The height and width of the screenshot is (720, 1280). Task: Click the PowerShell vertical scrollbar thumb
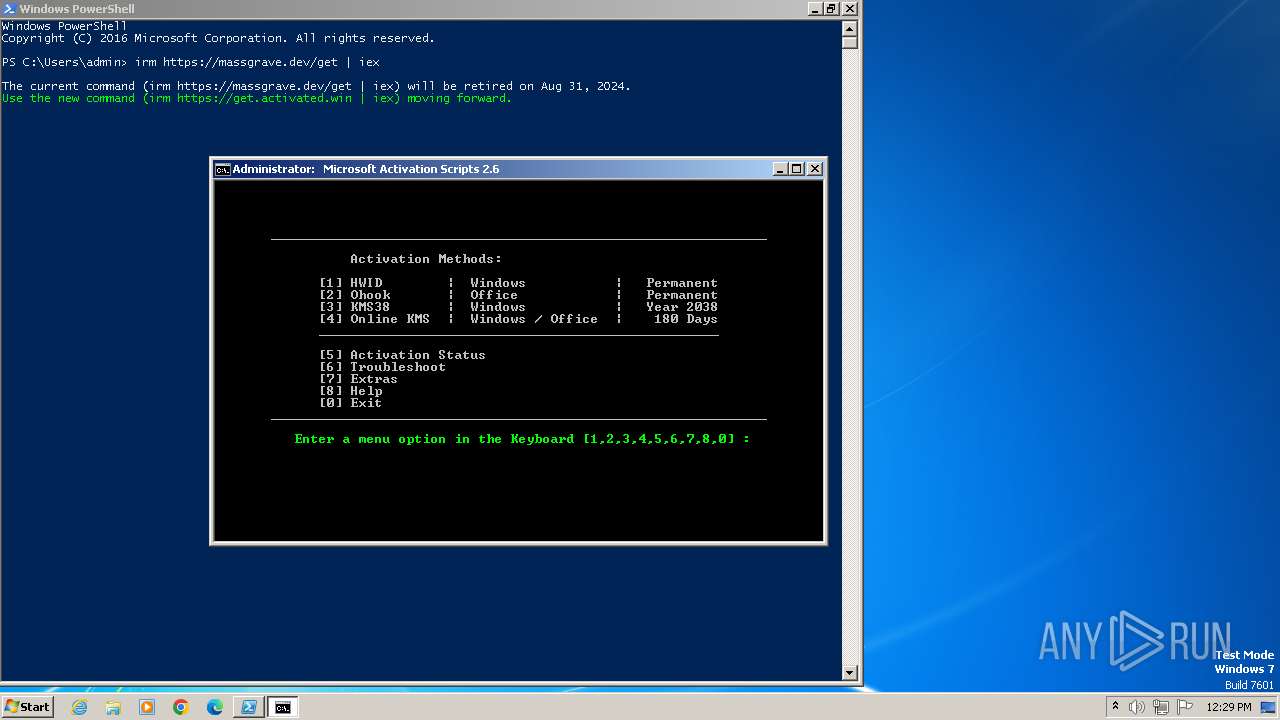click(x=850, y=42)
